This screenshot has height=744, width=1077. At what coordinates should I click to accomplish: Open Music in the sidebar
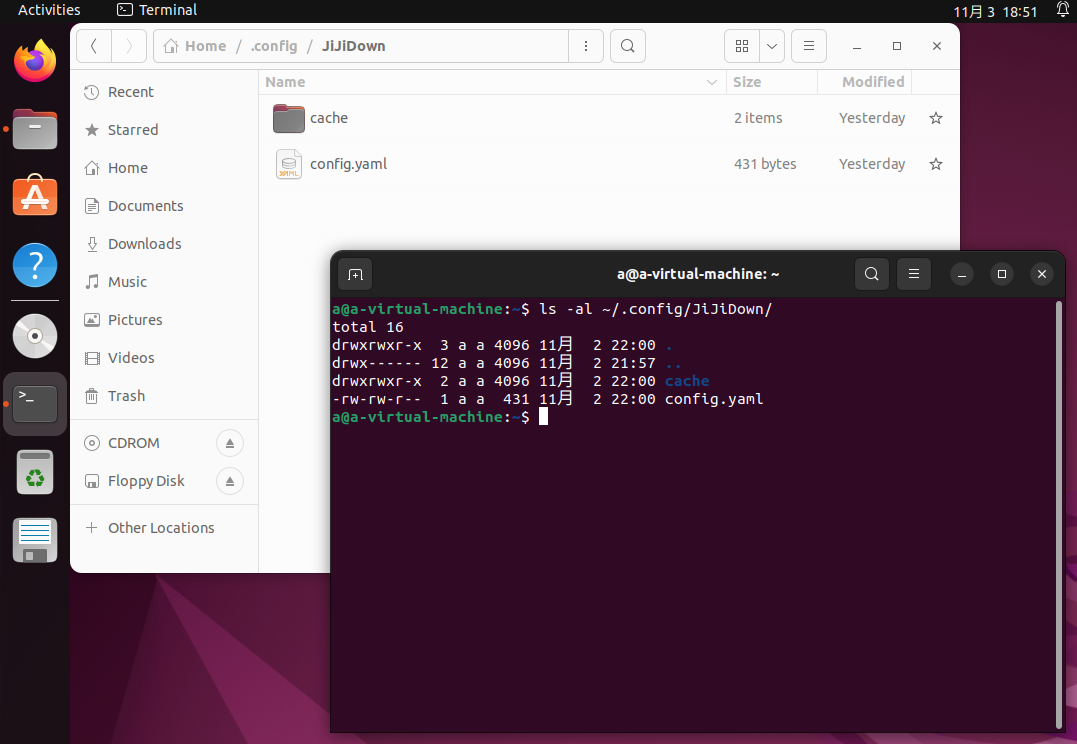click(x=164, y=282)
